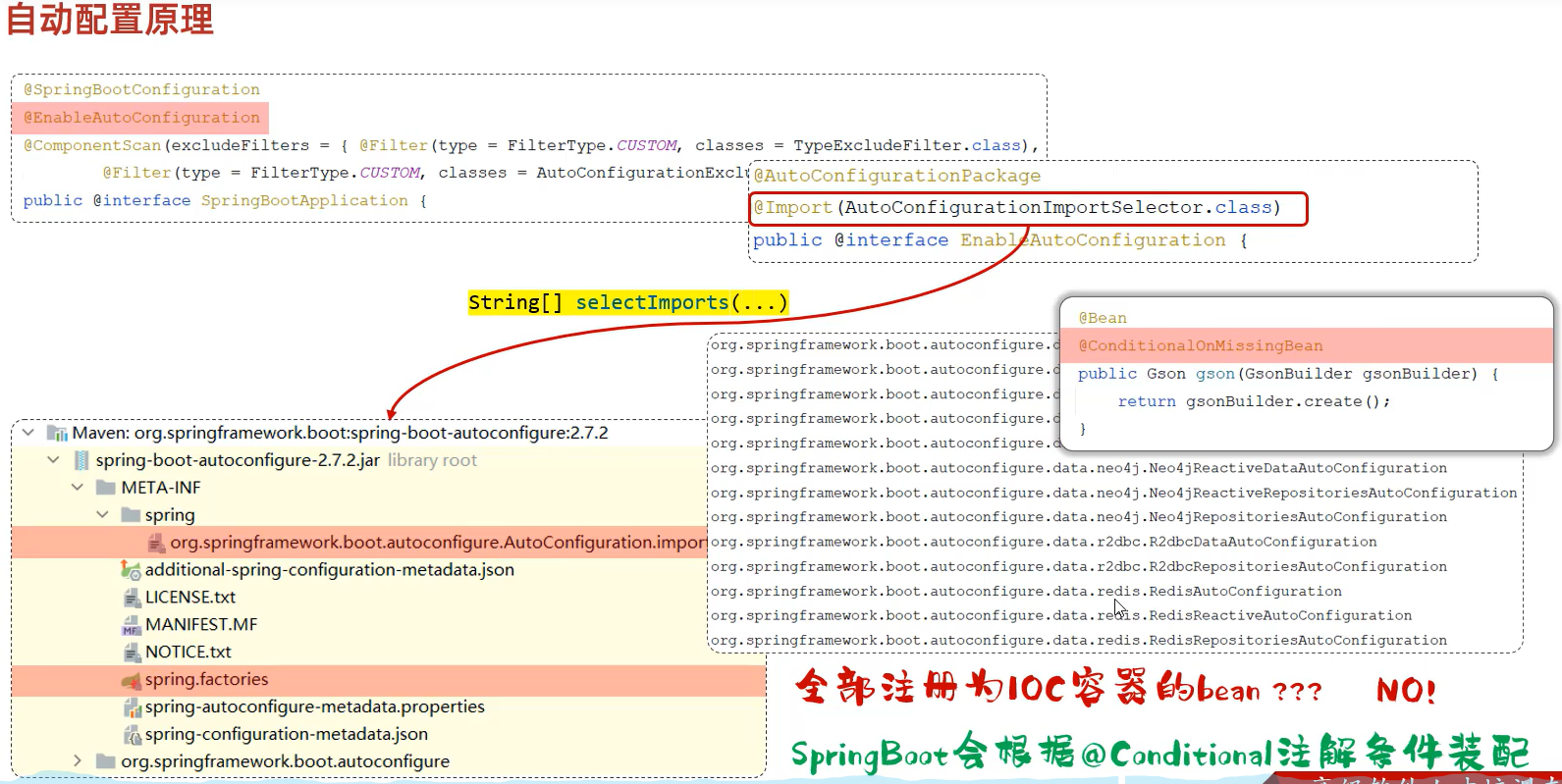Click the Neo4jReactiveRepositoriesAutoConfiguration entry
1562x784 pixels.
coord(1114,493)
